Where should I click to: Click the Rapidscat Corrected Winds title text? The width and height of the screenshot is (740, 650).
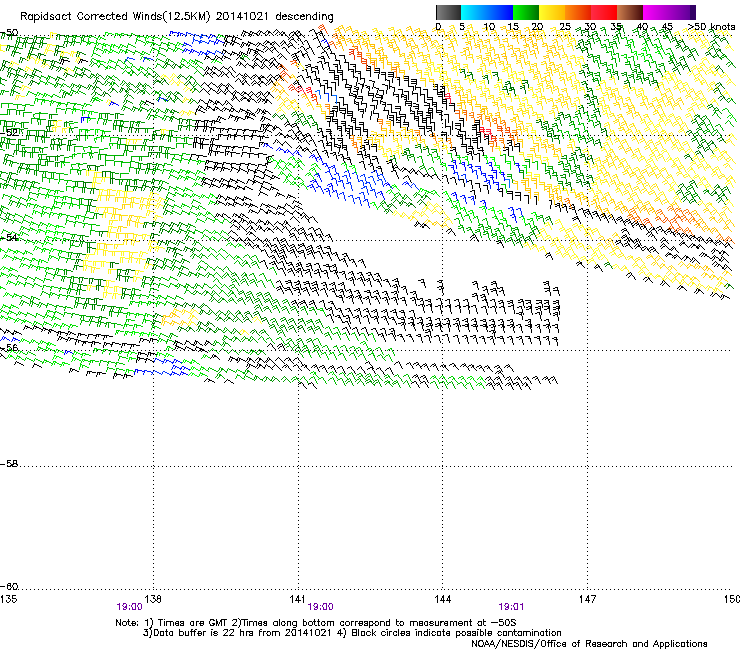pos(177,17)
